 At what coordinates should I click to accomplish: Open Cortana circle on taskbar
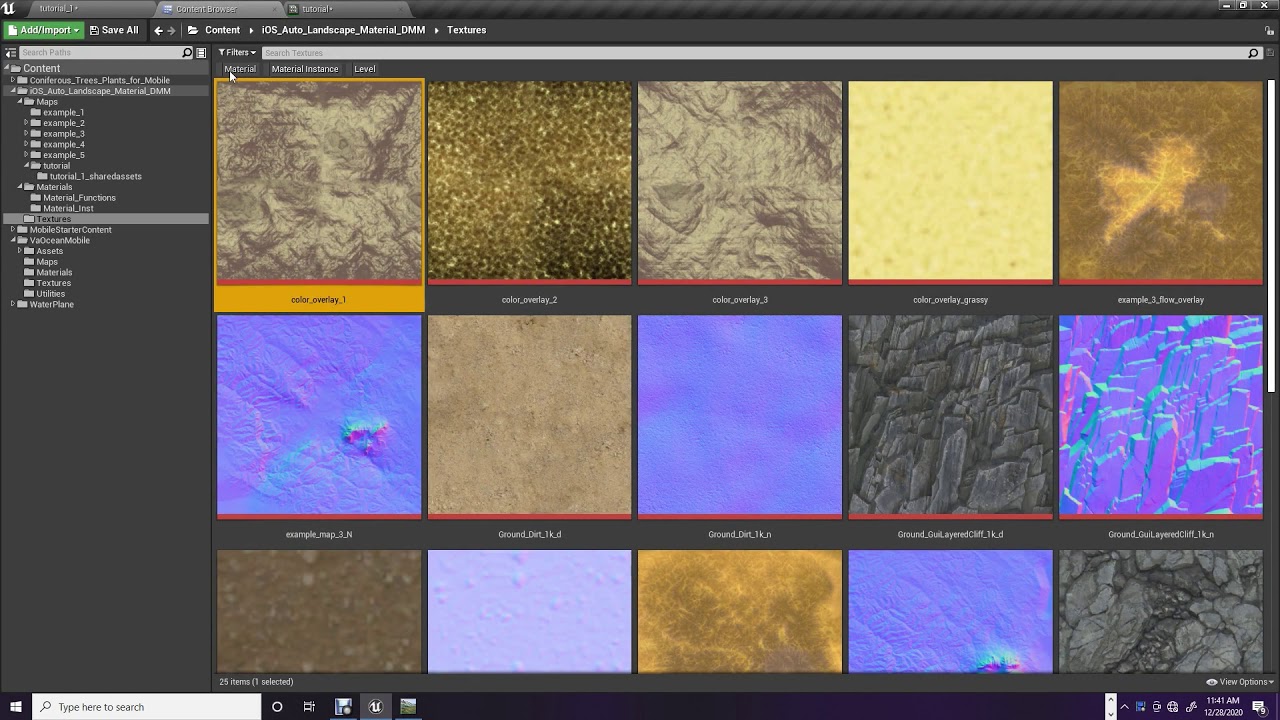(x=277, y=707)
